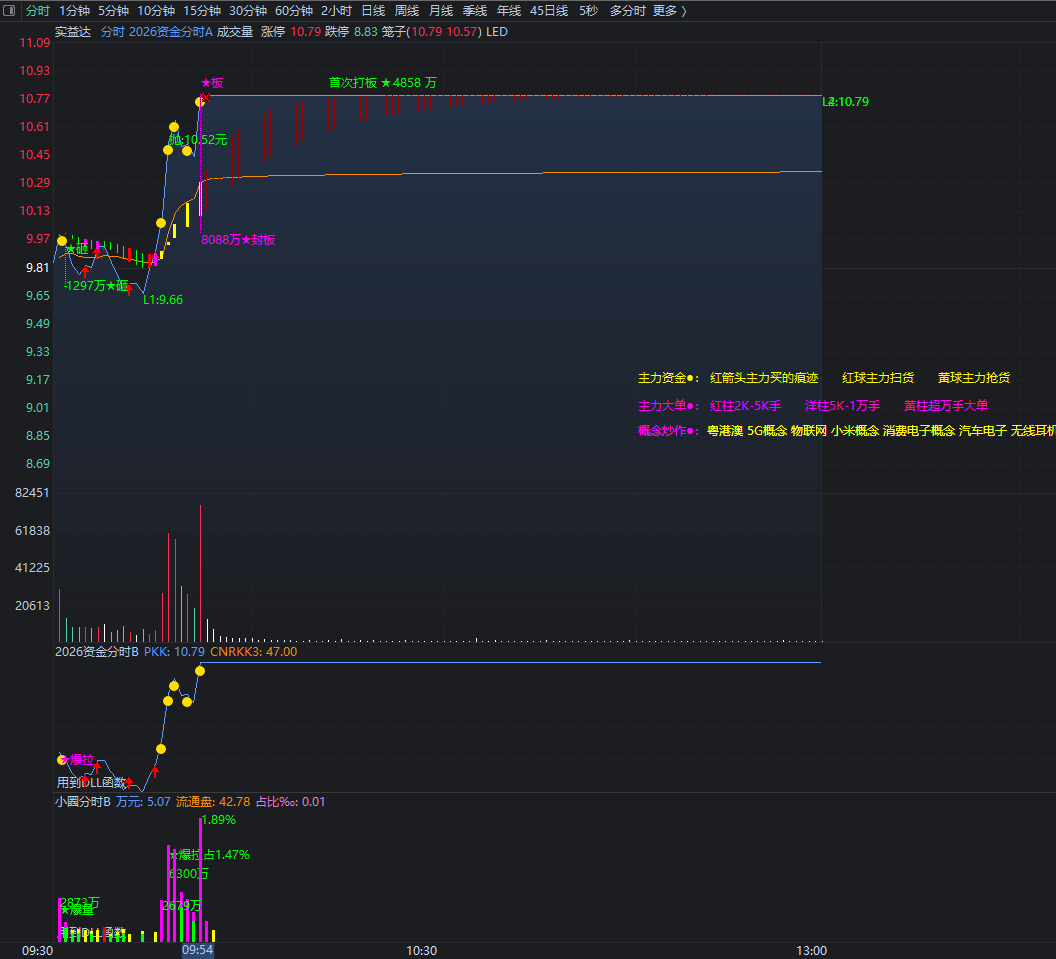Switch to the 多分时 multi-day tab
The image size is (1056, 959).
pos(627,11)
